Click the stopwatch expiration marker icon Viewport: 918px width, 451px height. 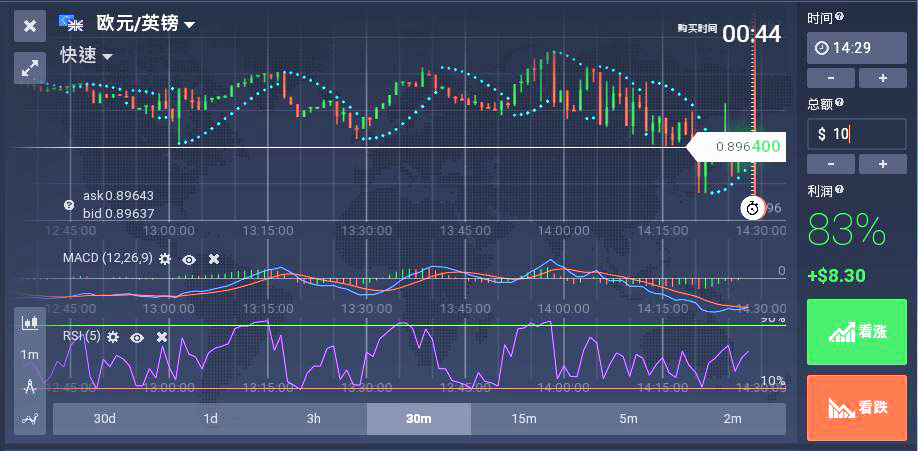[x=752, y=208]
